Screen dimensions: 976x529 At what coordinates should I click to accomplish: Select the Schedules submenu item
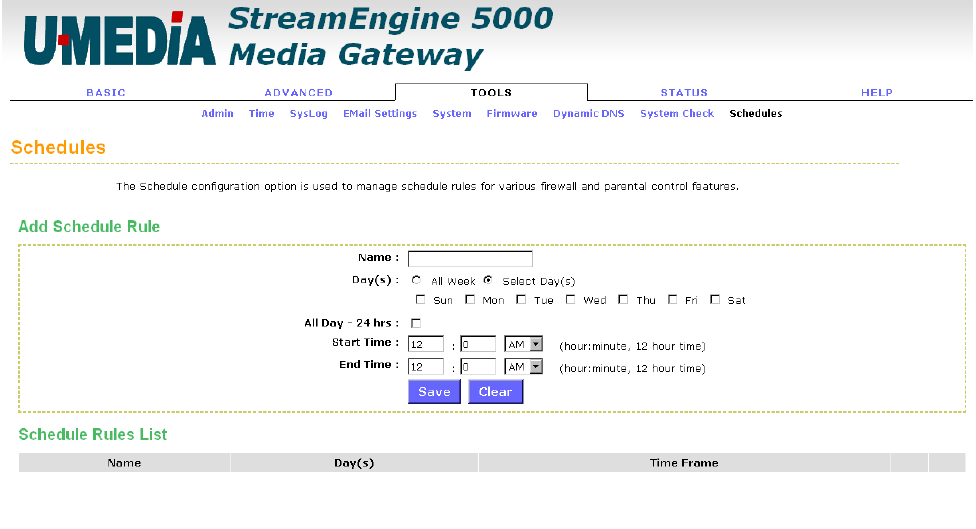tap(756, 113)
